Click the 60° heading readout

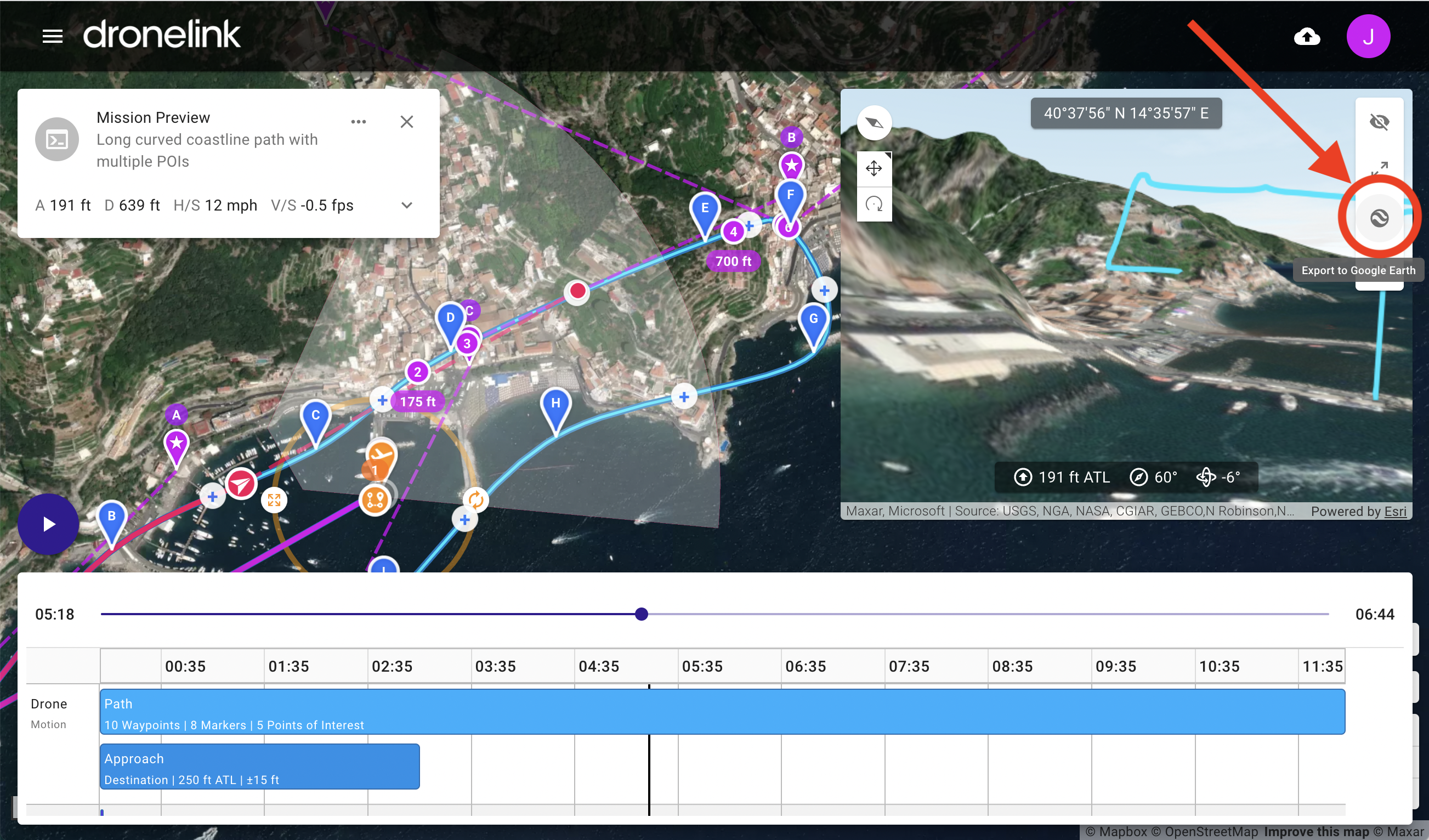(x=1153, y=477)
